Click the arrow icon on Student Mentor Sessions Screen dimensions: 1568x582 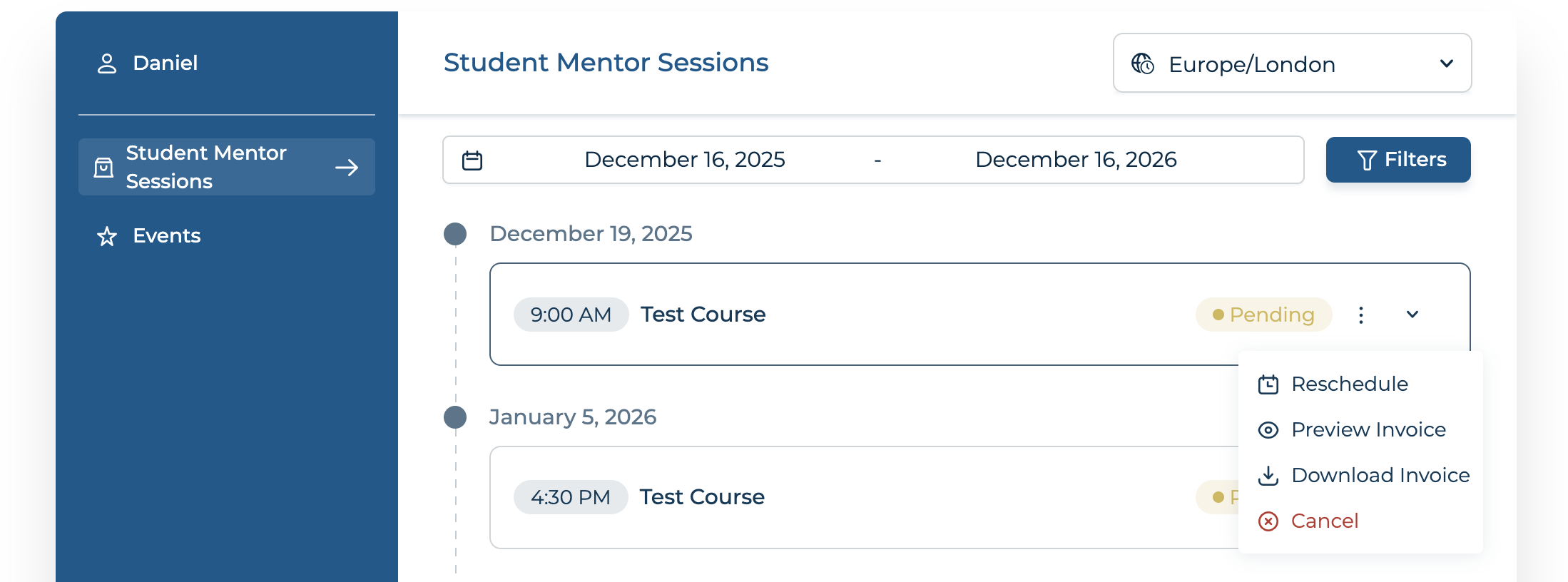(x=347, y=168)
